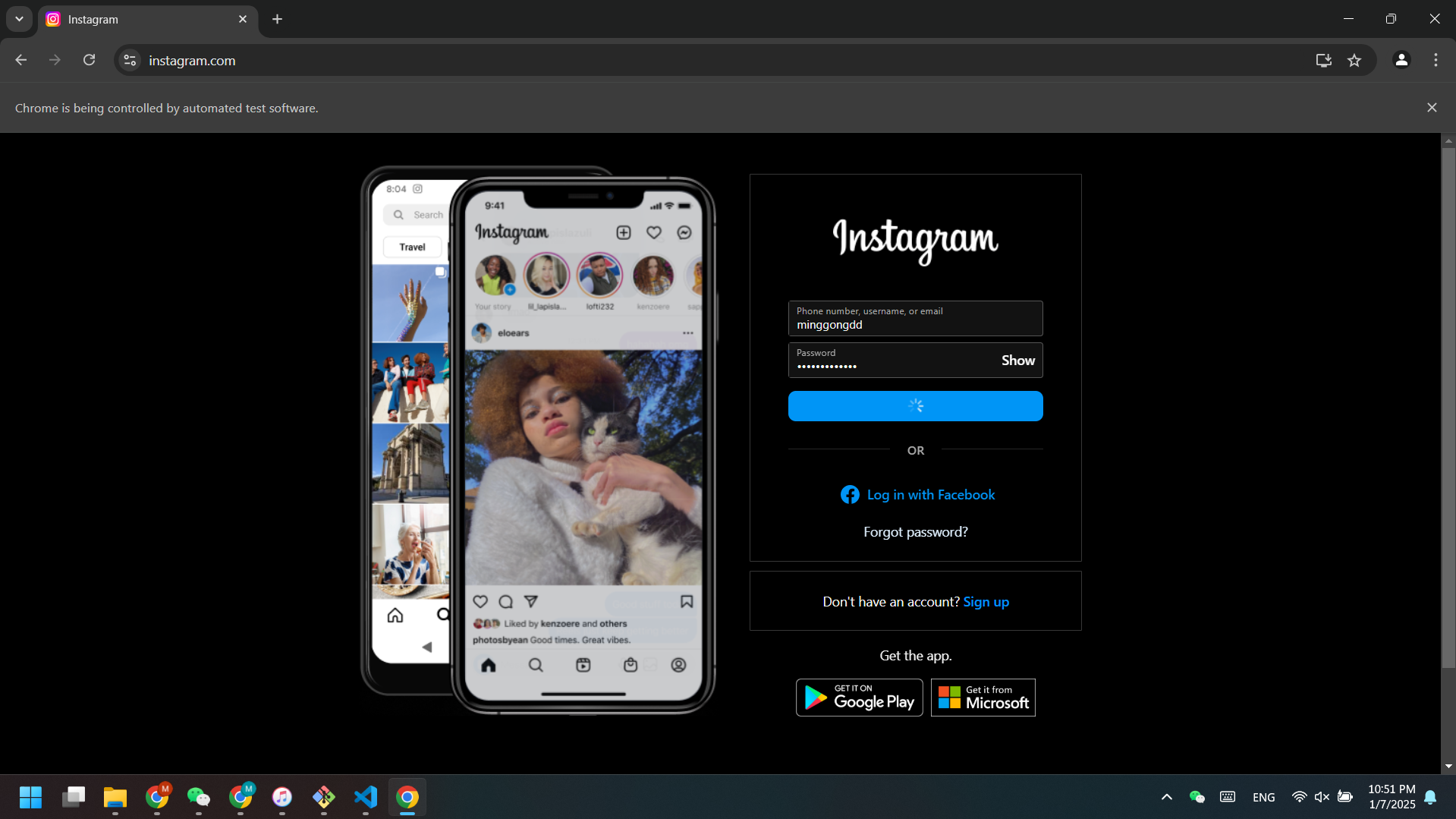Click the battery status icon
1456x819 pixels.
1345,797
